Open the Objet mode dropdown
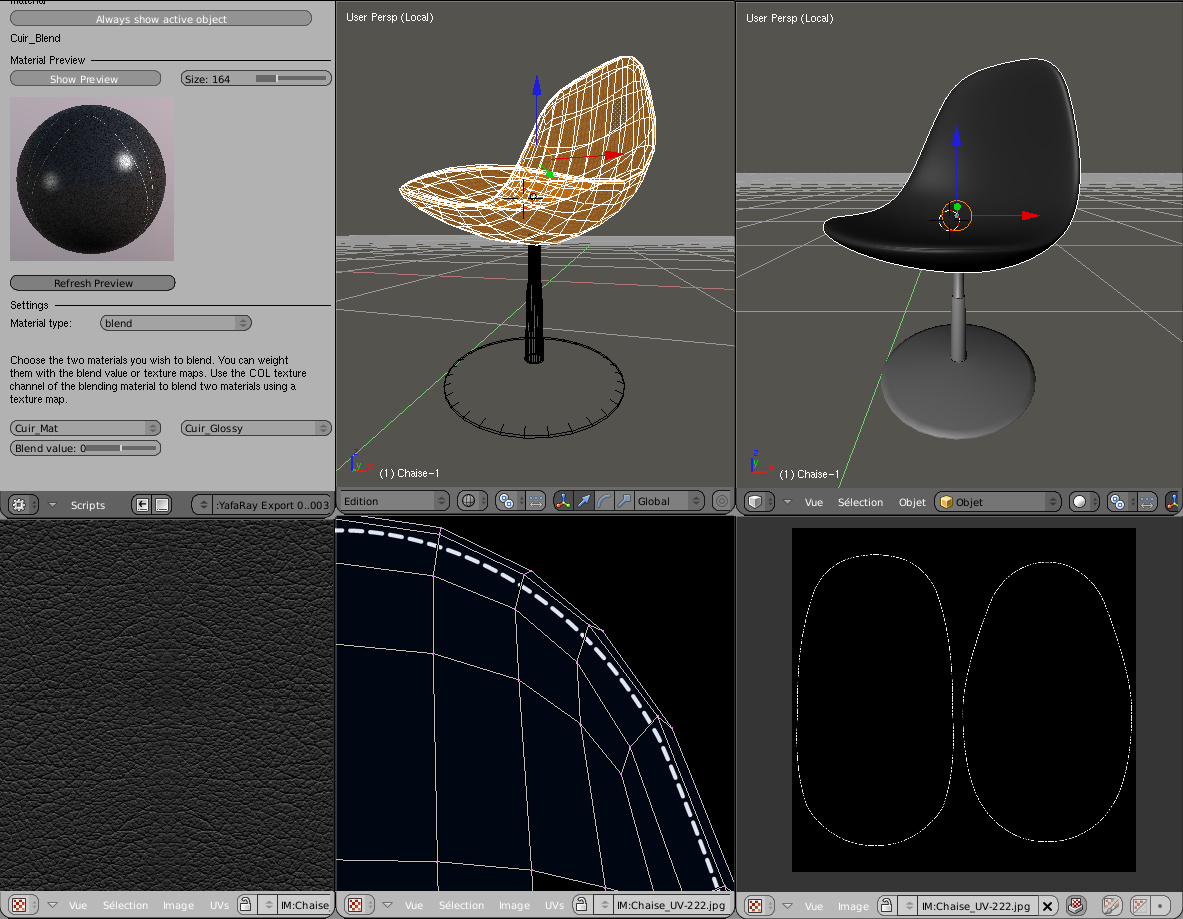 [x=998, y=502]
